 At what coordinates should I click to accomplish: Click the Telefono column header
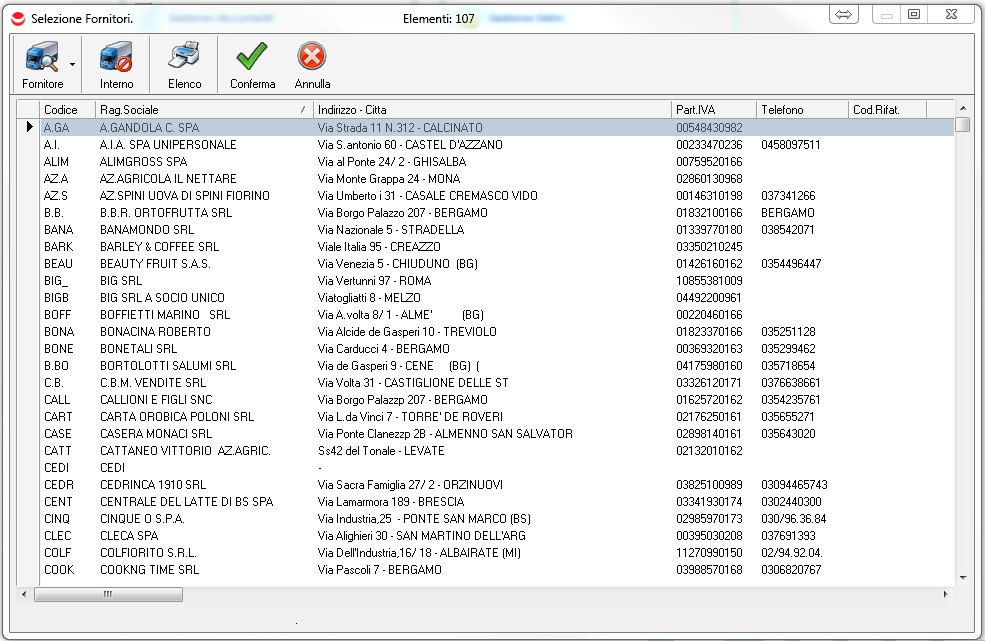pyautogui.click(x=800, y=109)
